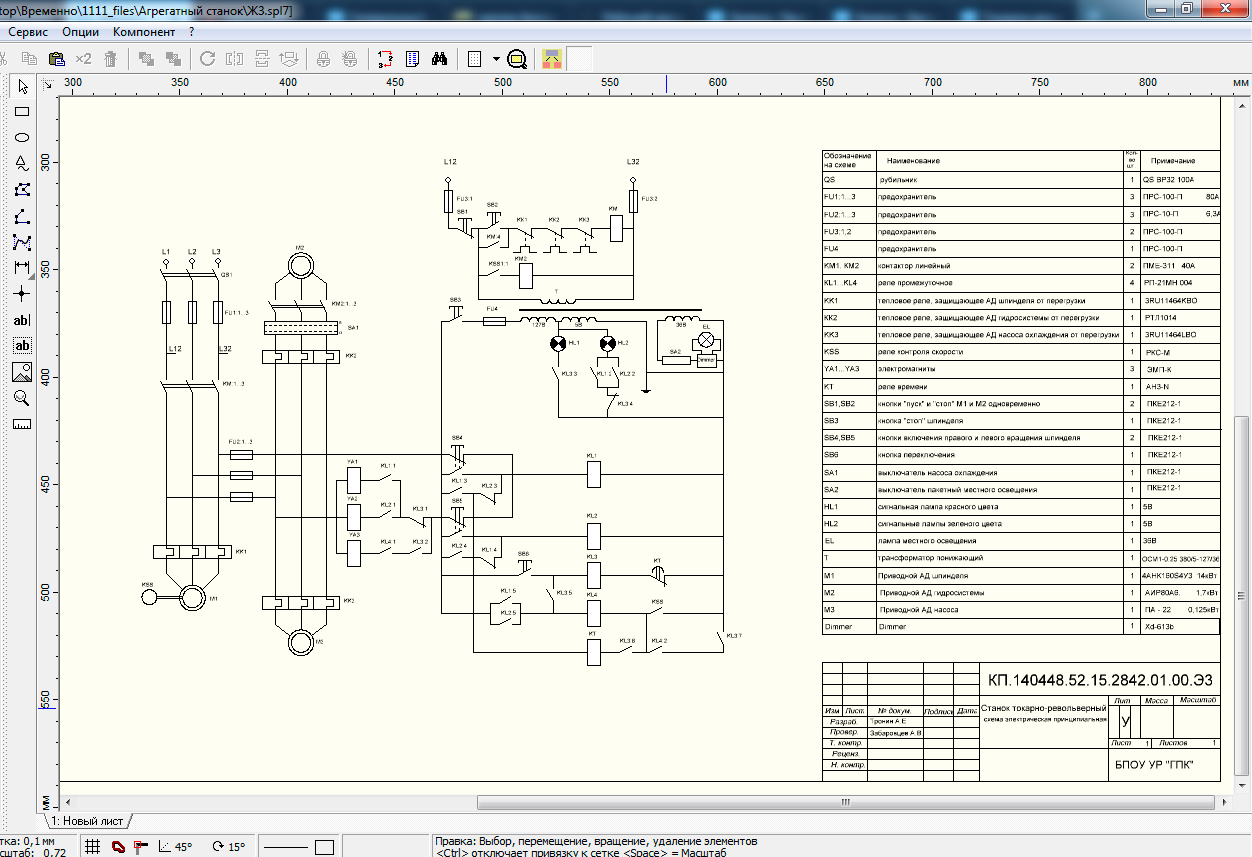
Task: Open the line style selector
Action: click(x=284, y=847)
